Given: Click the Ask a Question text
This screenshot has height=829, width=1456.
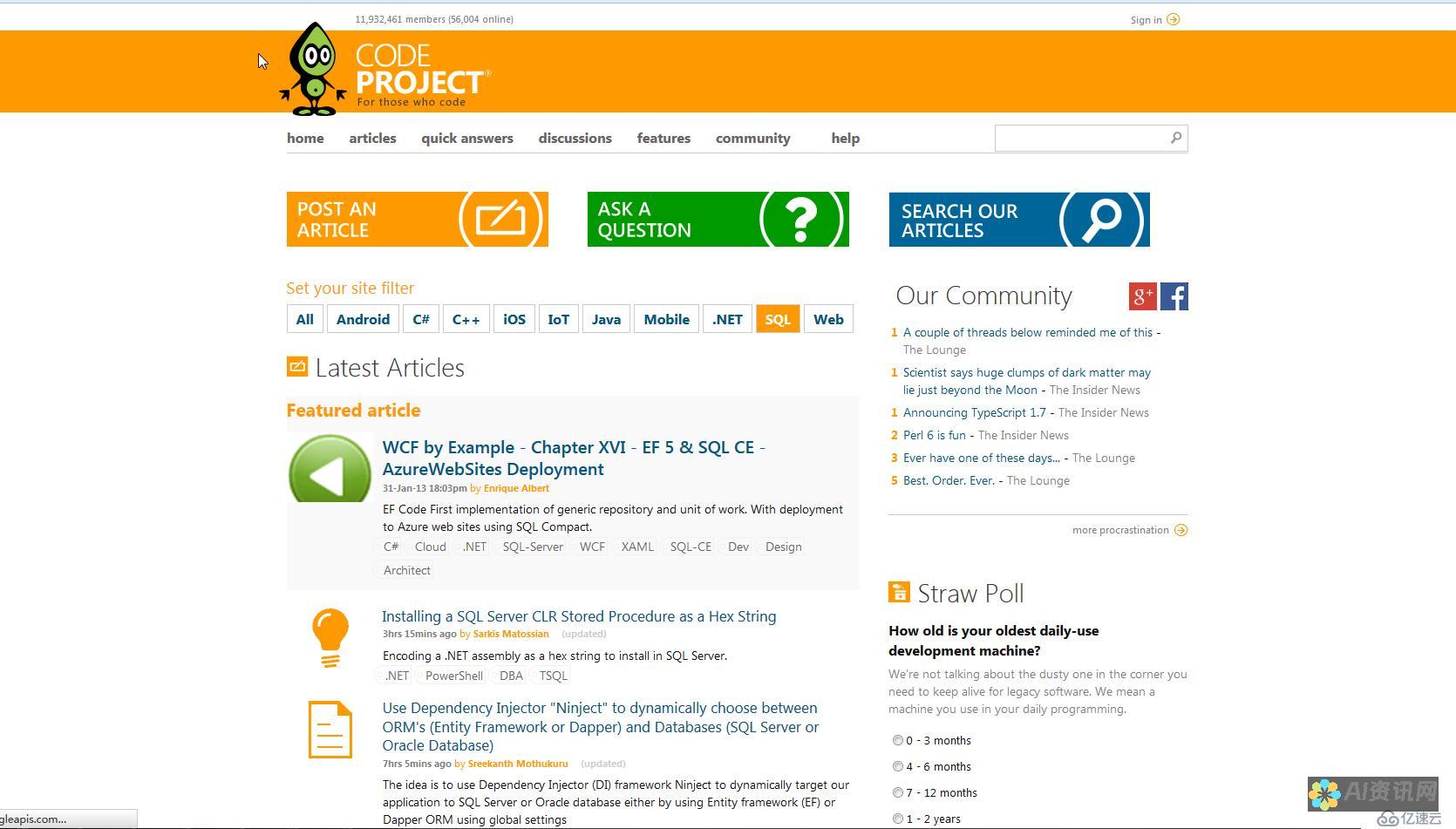Looking at the screenshot, I should [644, 220].
